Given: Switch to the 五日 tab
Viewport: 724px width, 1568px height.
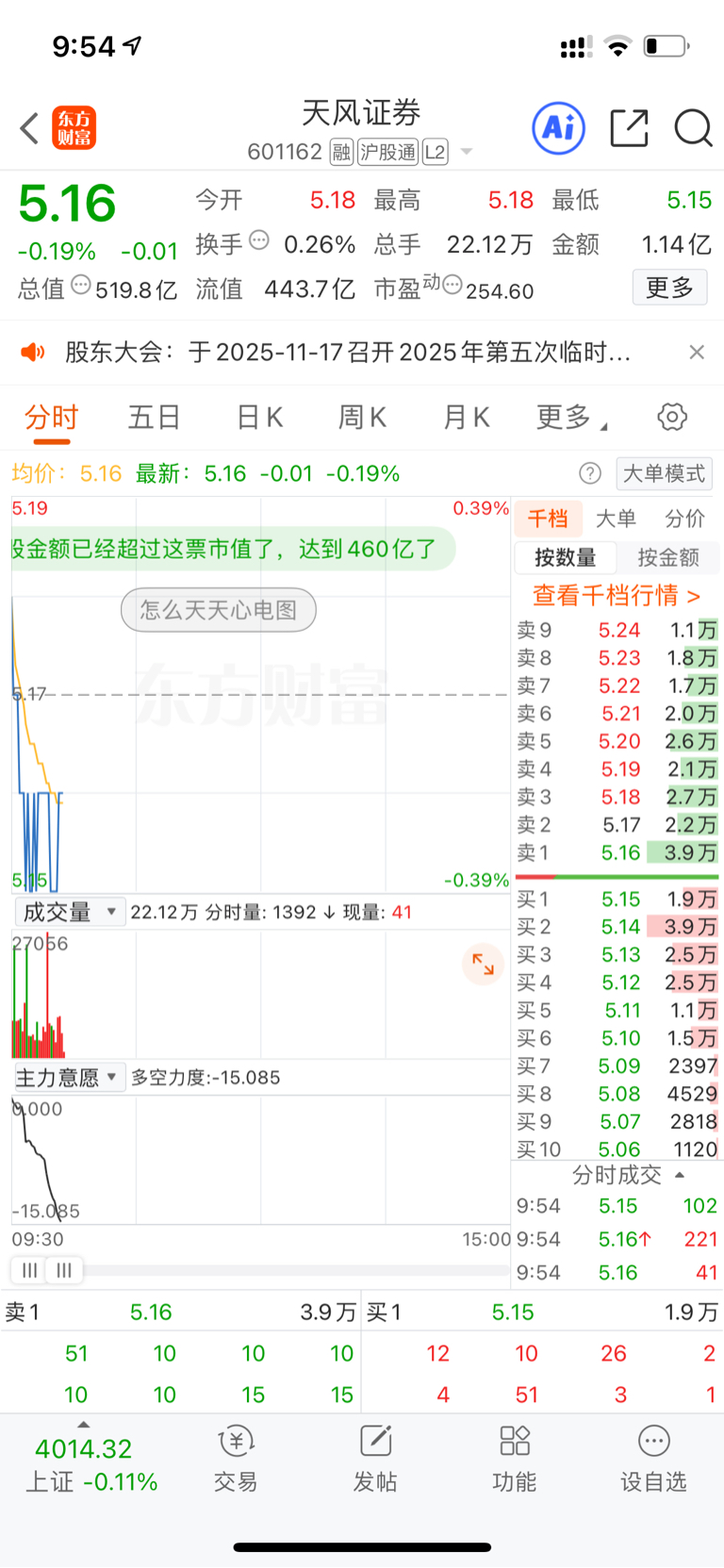Looking at the screenshot, I should 154,417.
